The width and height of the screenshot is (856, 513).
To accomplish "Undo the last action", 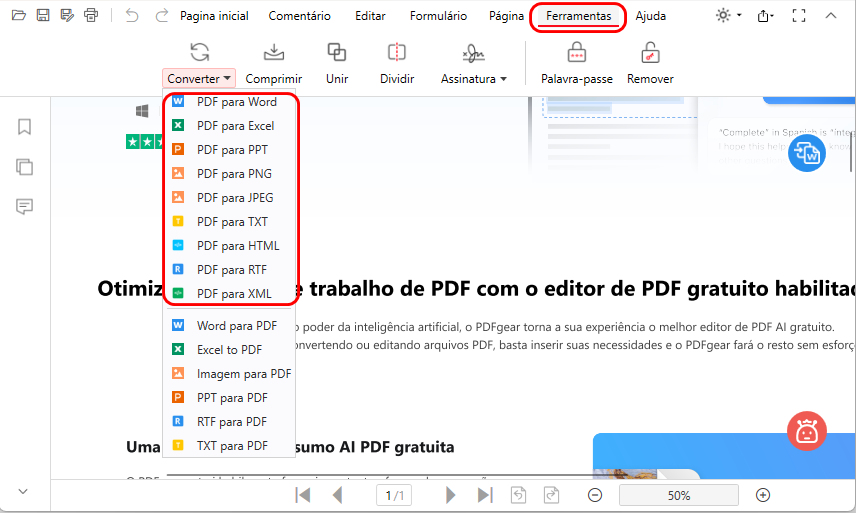I will [132, 15].
